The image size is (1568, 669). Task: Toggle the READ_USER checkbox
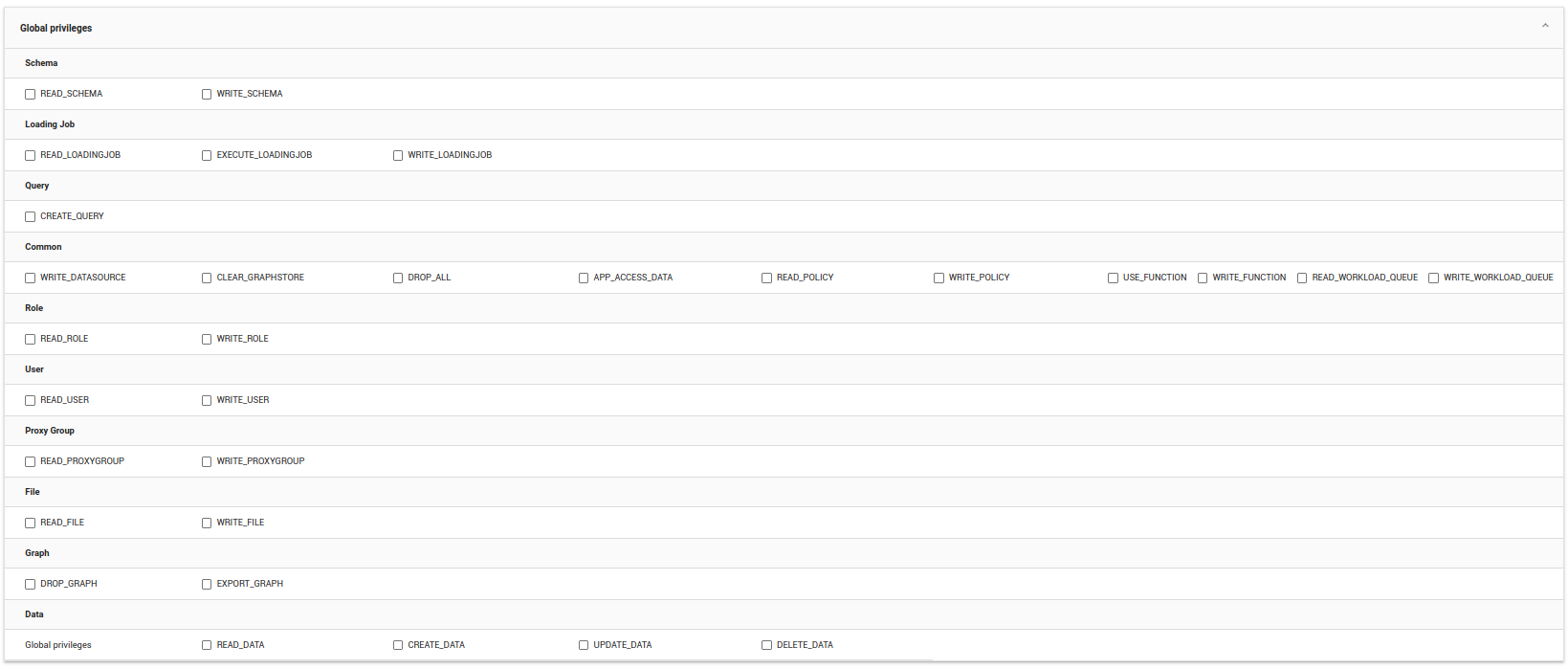(x=31, y=401)
